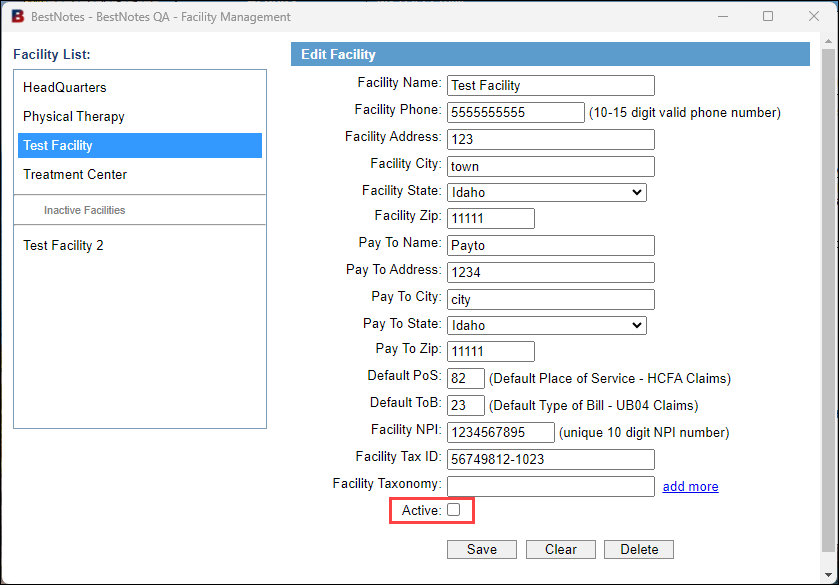This screenshot has width=839, height=585.
Task: Click the Pay To Name field
Action: coord(551,246)
